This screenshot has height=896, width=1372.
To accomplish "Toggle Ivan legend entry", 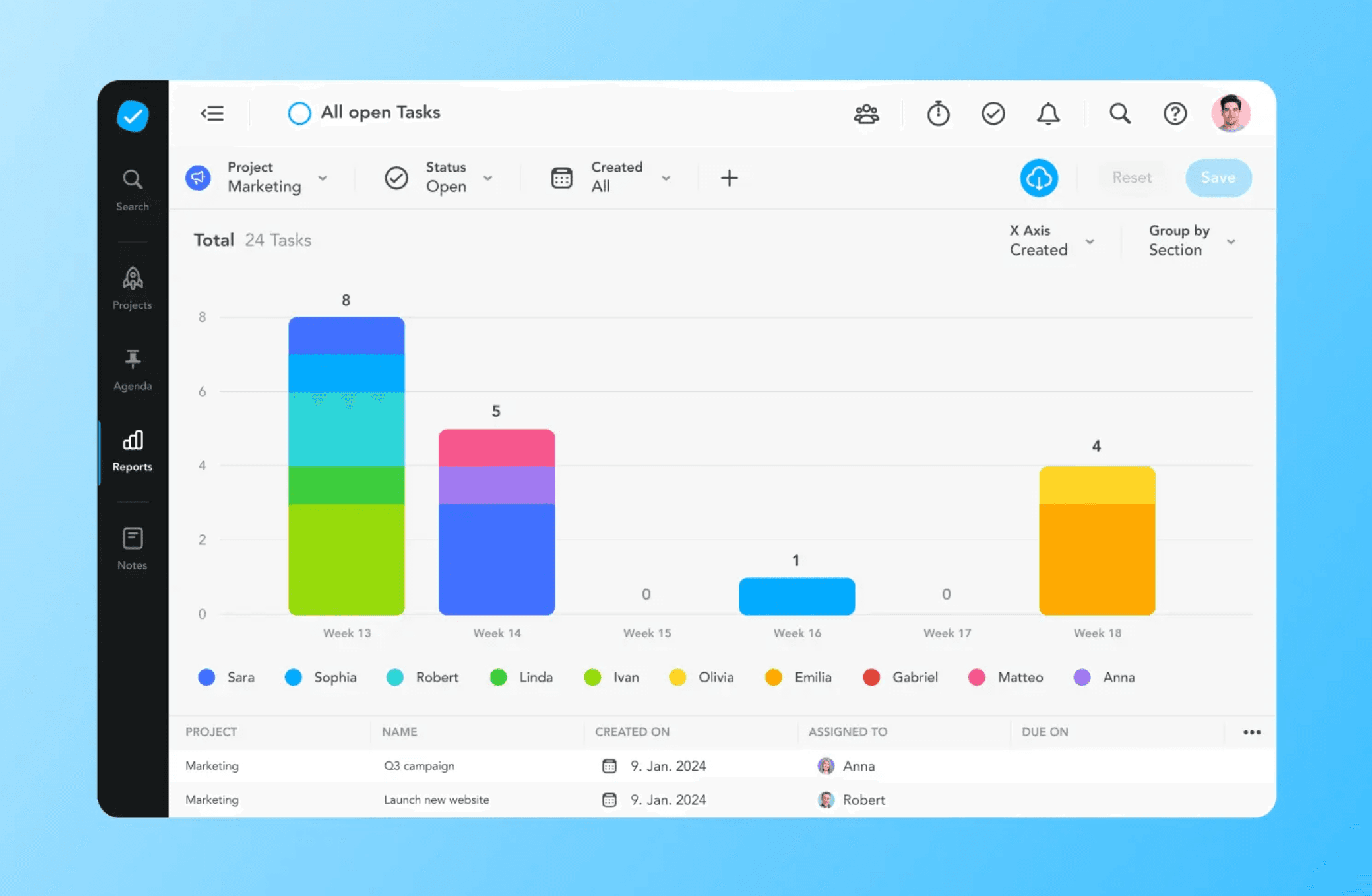I will tap(611, 678).
